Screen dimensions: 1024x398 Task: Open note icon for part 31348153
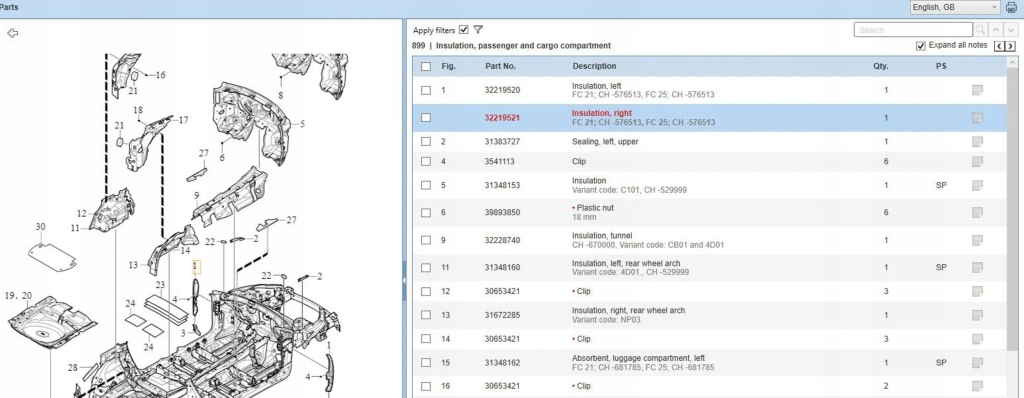coord(977,186)
